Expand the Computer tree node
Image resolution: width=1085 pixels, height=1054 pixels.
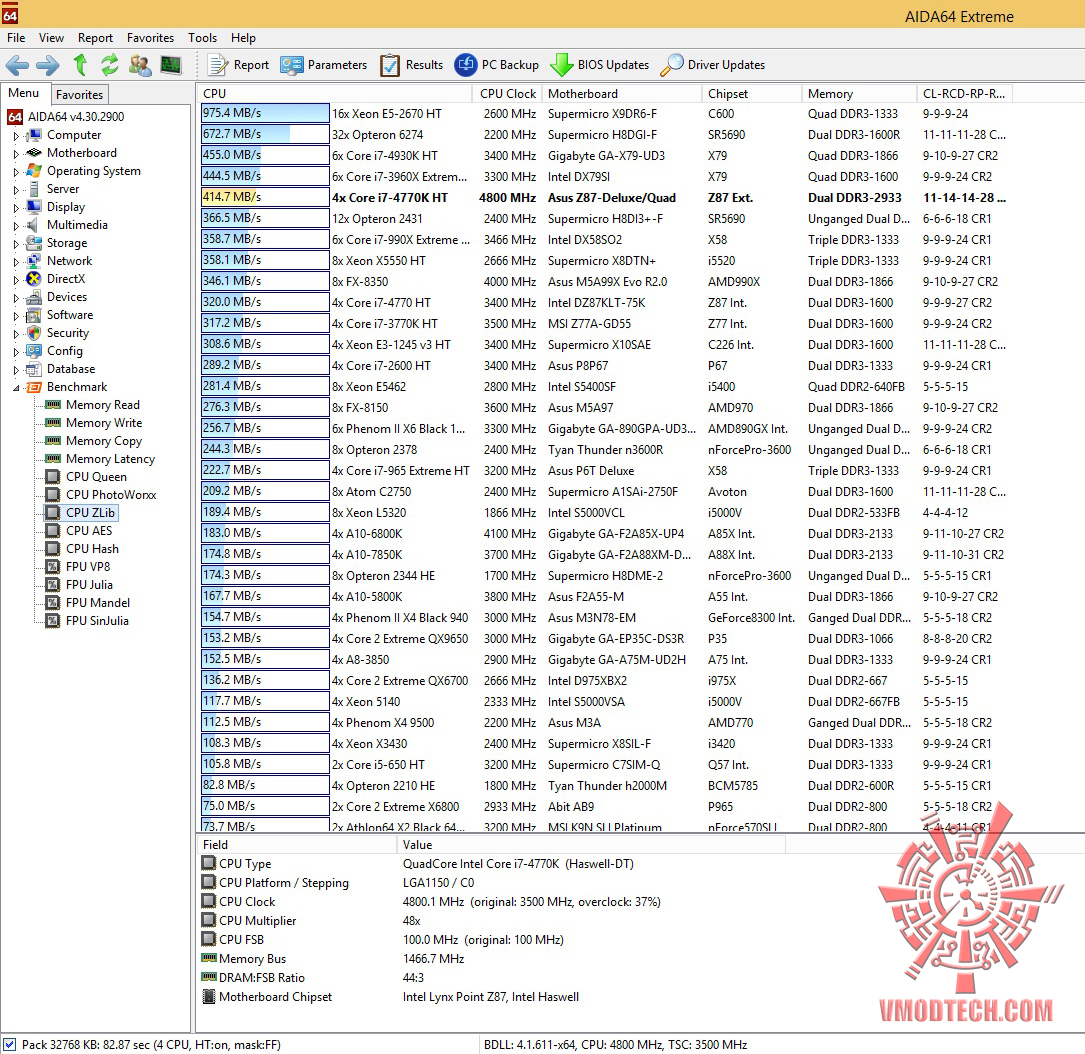pos(16,136)
